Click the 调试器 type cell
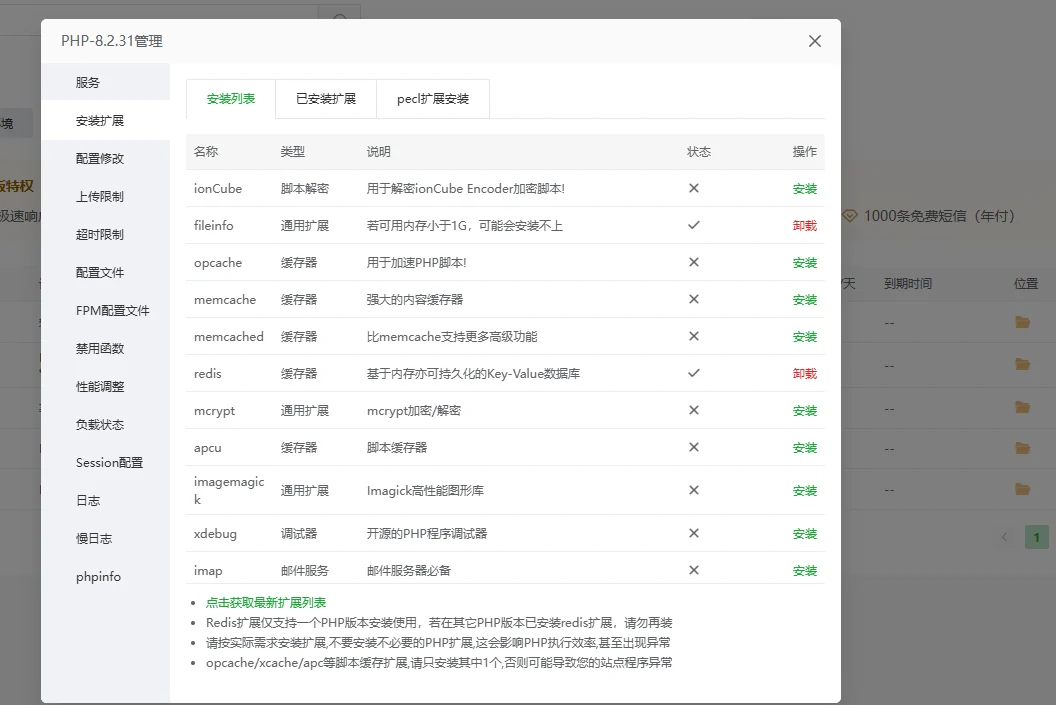Viewport: 1056px width, 705px height. (x=298, y=534)
